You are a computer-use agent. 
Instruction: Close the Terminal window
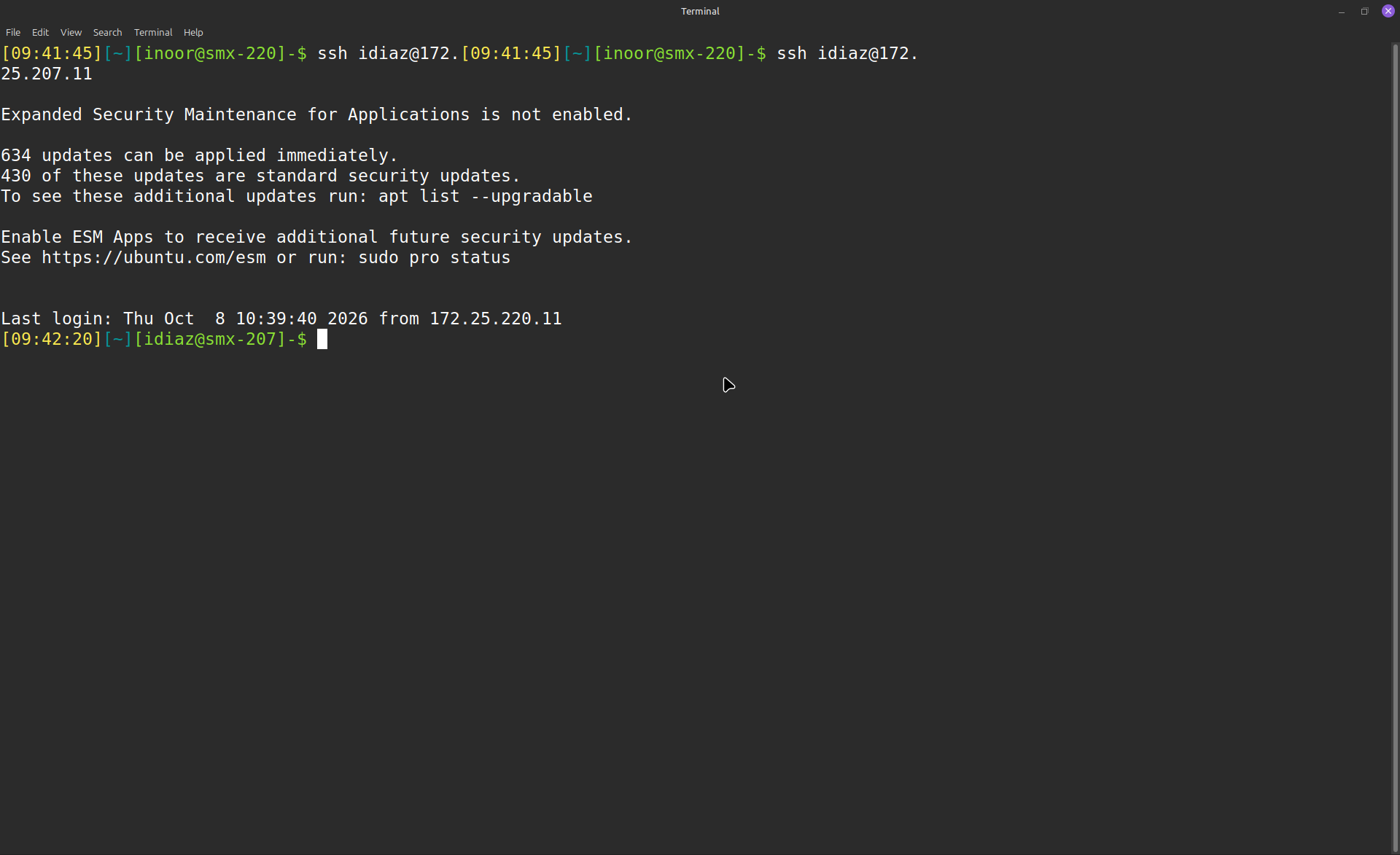pyautogui.click(x=1388, y=11)
